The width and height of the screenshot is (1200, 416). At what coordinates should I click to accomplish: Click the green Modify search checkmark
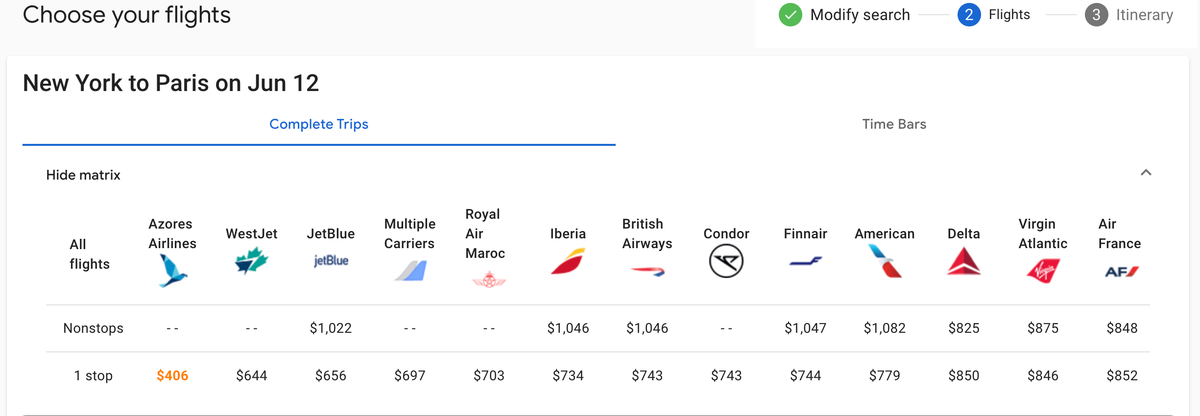pos(790,15)
